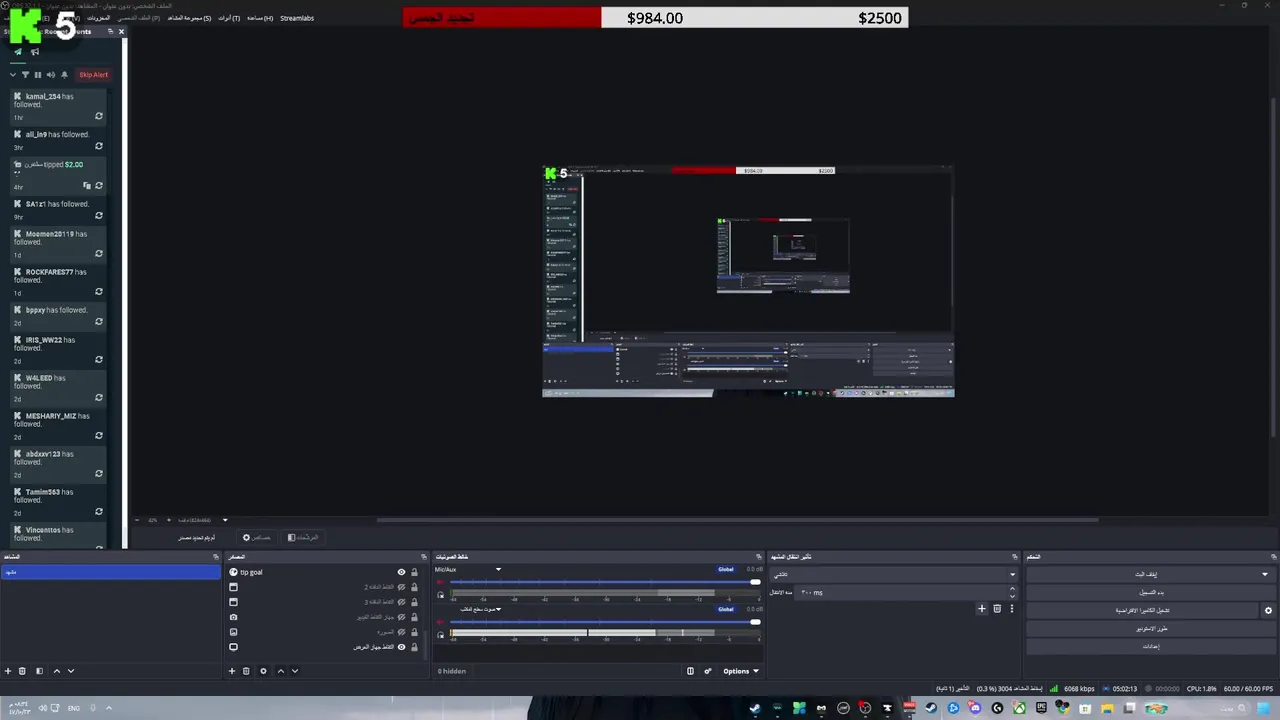Show the second hidden source in list
Screen dimensions: 1280x720
401,587
